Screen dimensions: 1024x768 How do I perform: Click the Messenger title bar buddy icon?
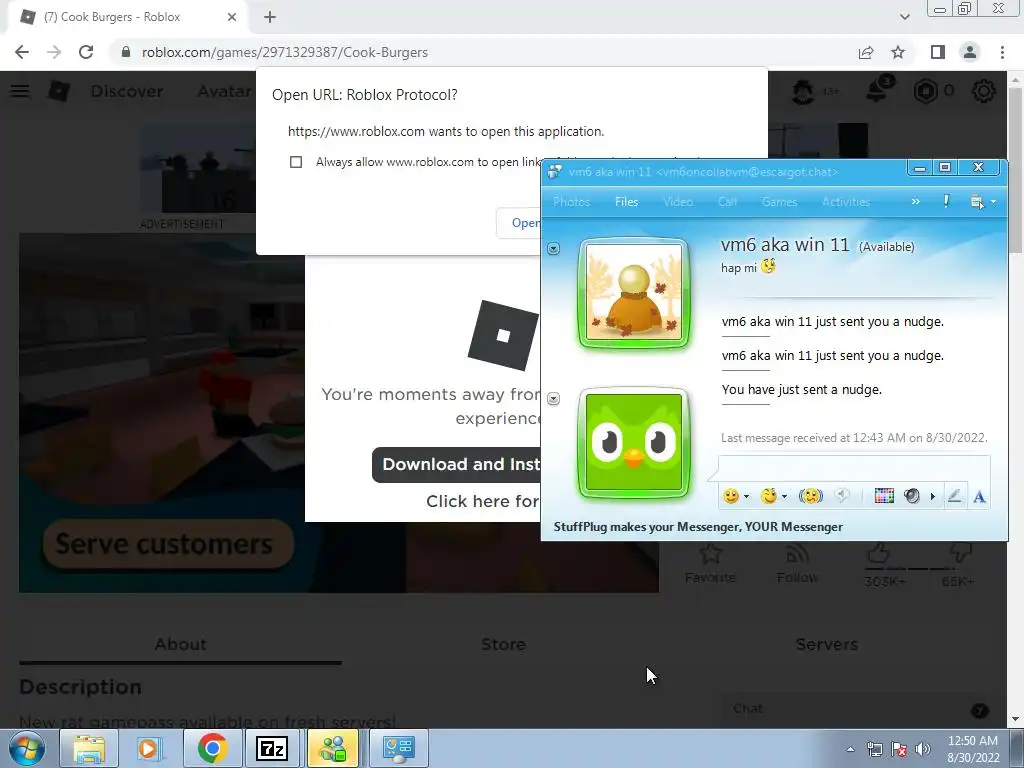555,172
